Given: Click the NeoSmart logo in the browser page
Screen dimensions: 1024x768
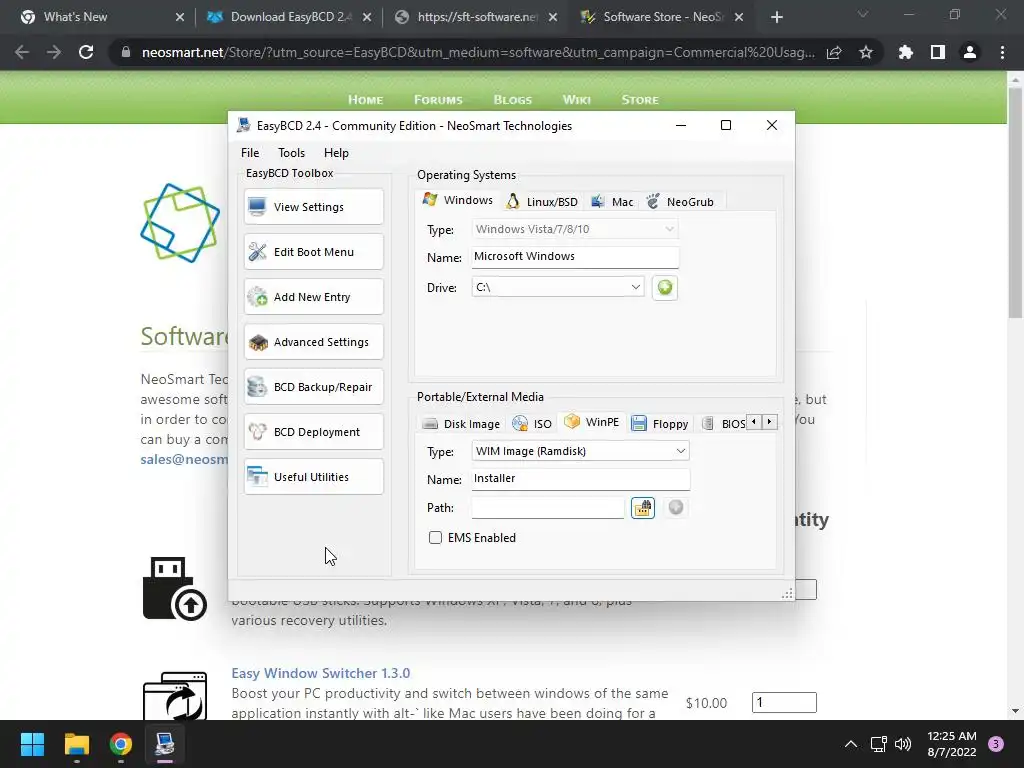Looking at the screenshot, I should click(x=180, y=223).
